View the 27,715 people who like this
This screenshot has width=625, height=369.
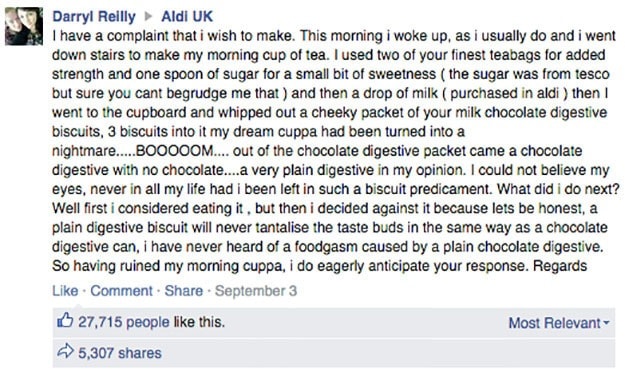[124, 322]
